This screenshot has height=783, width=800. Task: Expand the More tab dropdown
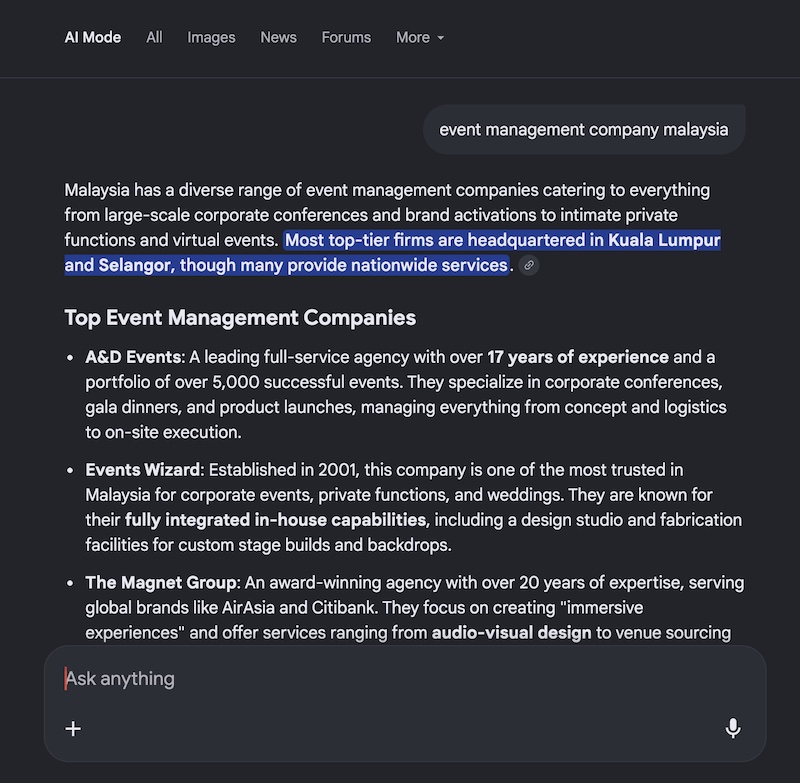click(419, 37)
